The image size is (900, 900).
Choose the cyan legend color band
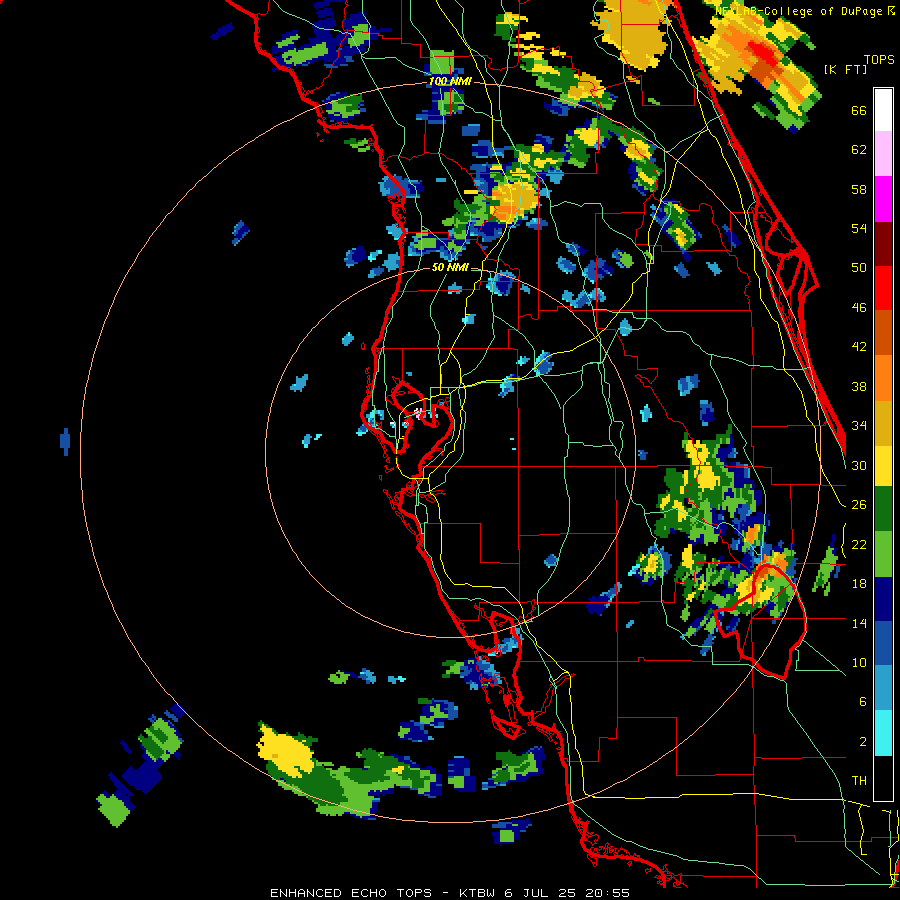(883, 733)
